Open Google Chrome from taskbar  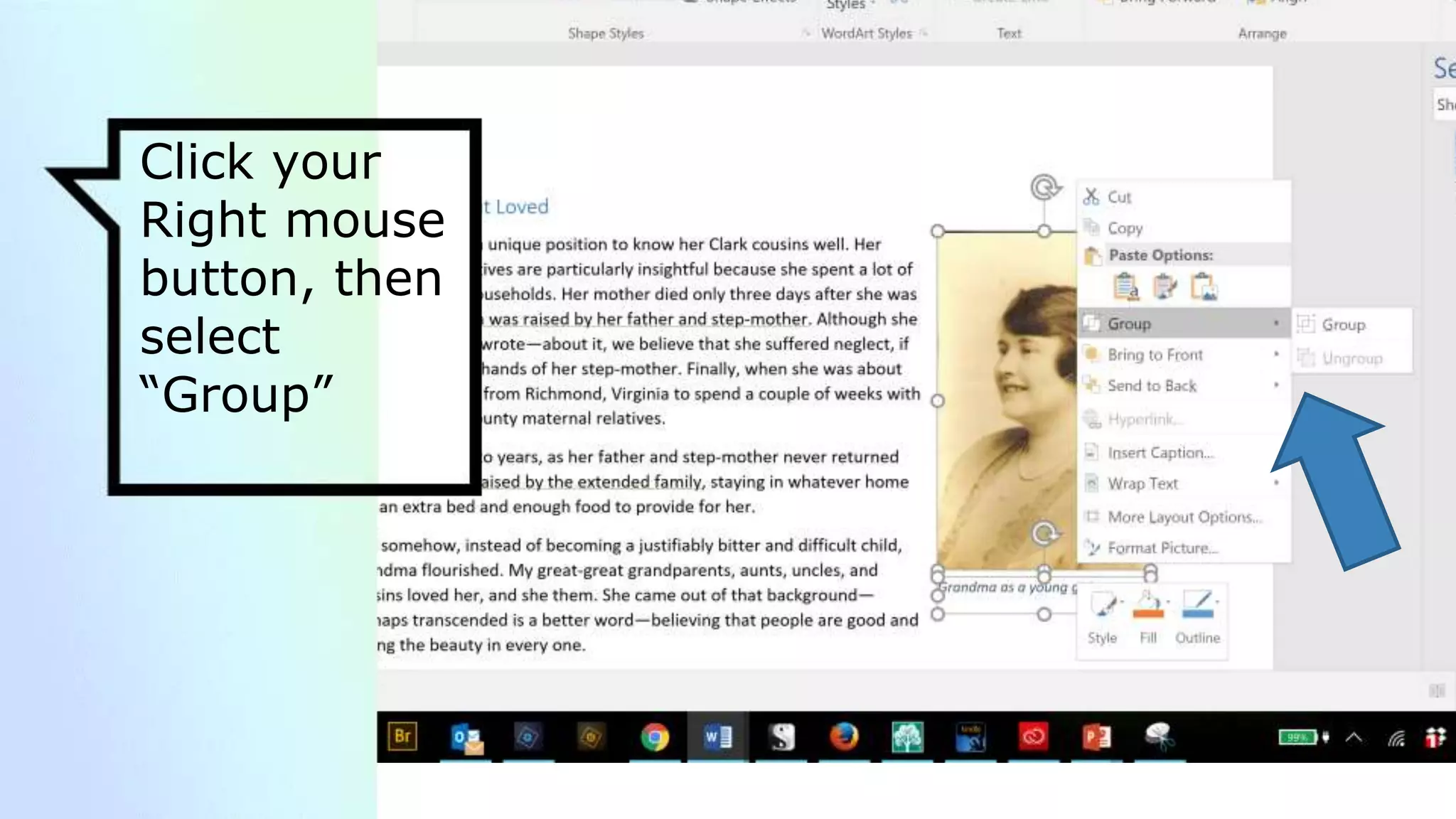coord(654,737)
